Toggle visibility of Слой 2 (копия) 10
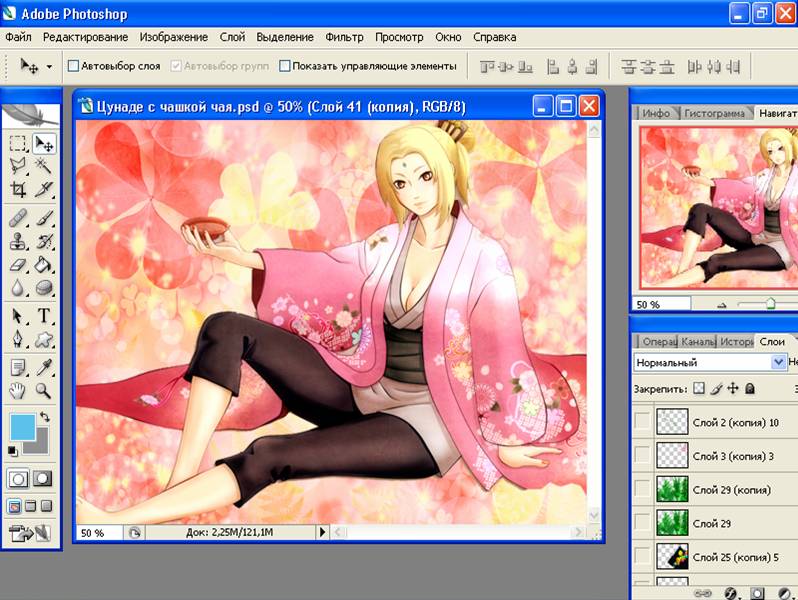This screenshot has width=798, height=600. (x=643, y=422)
